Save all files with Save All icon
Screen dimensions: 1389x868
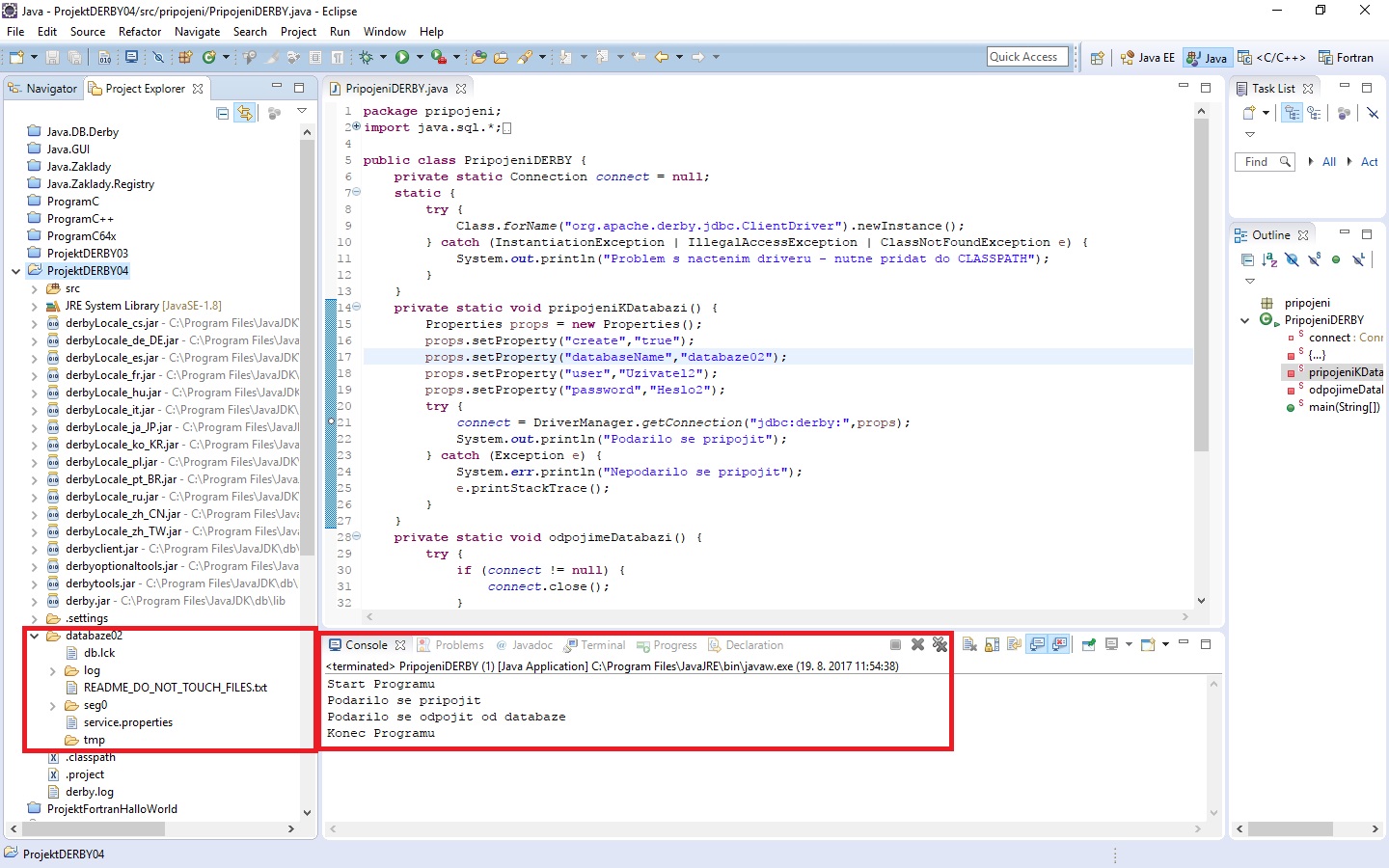(x=75, y=57)
